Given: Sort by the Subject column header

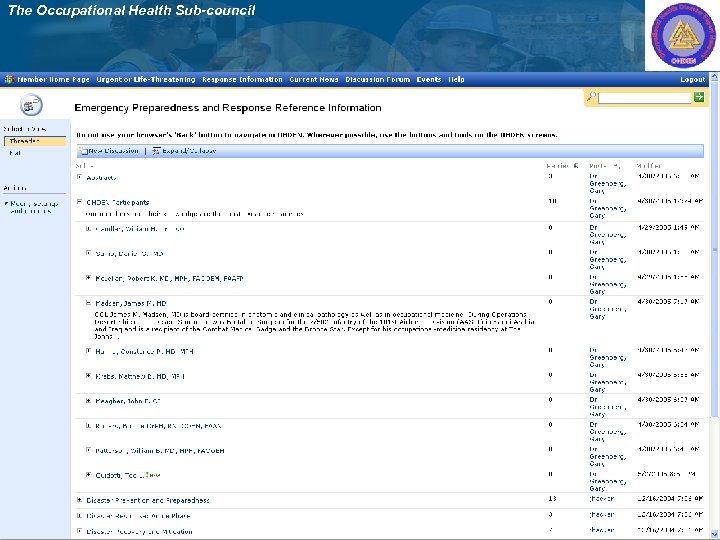Looking at the screenshot, I should click(84, 166).
